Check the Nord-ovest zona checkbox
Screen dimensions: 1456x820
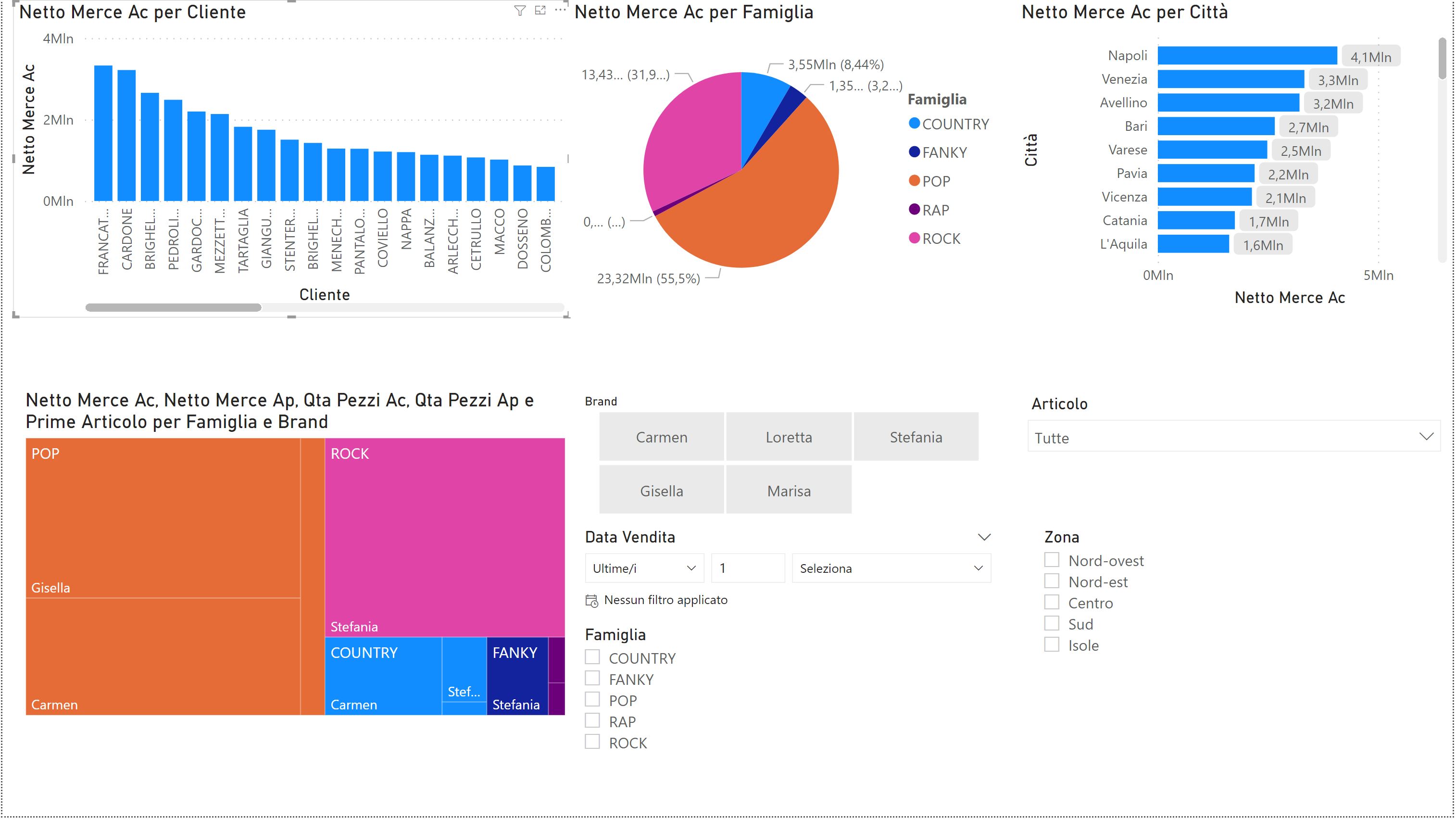coord(1051,560)
